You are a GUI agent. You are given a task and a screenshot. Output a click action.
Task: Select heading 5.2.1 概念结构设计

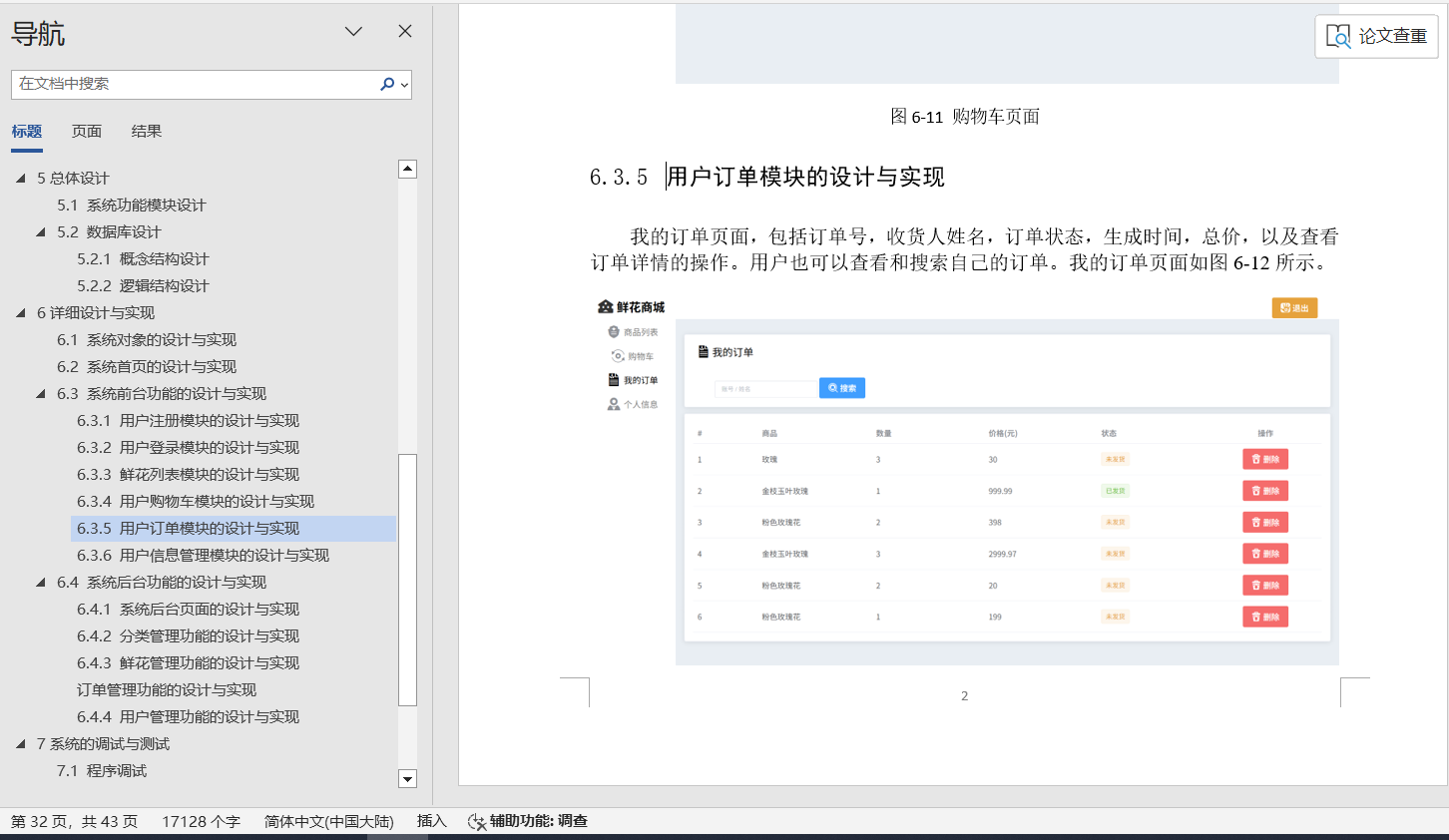tap(143, 258)
